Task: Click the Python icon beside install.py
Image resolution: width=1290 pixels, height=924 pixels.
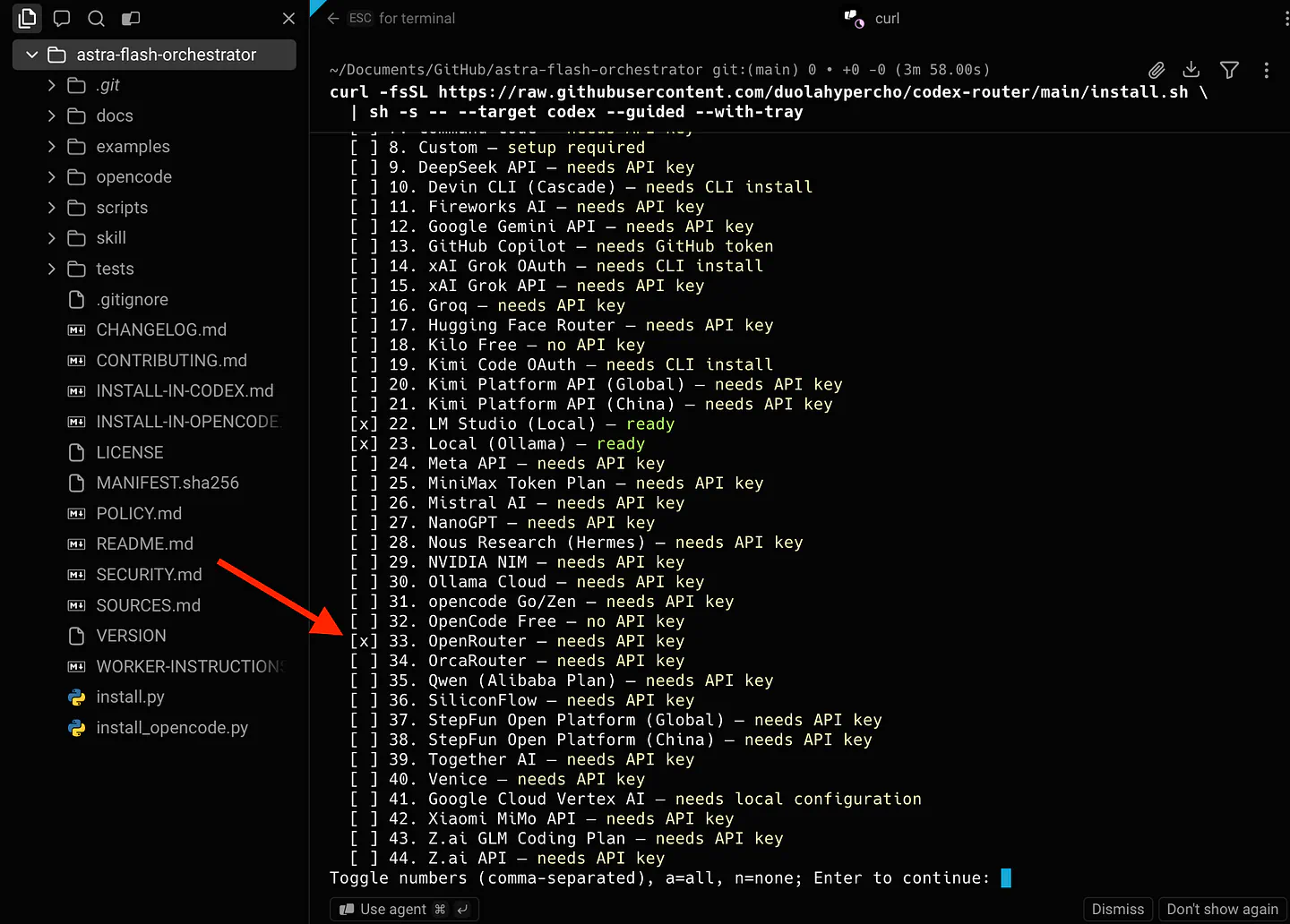Action: coord(77,697)
